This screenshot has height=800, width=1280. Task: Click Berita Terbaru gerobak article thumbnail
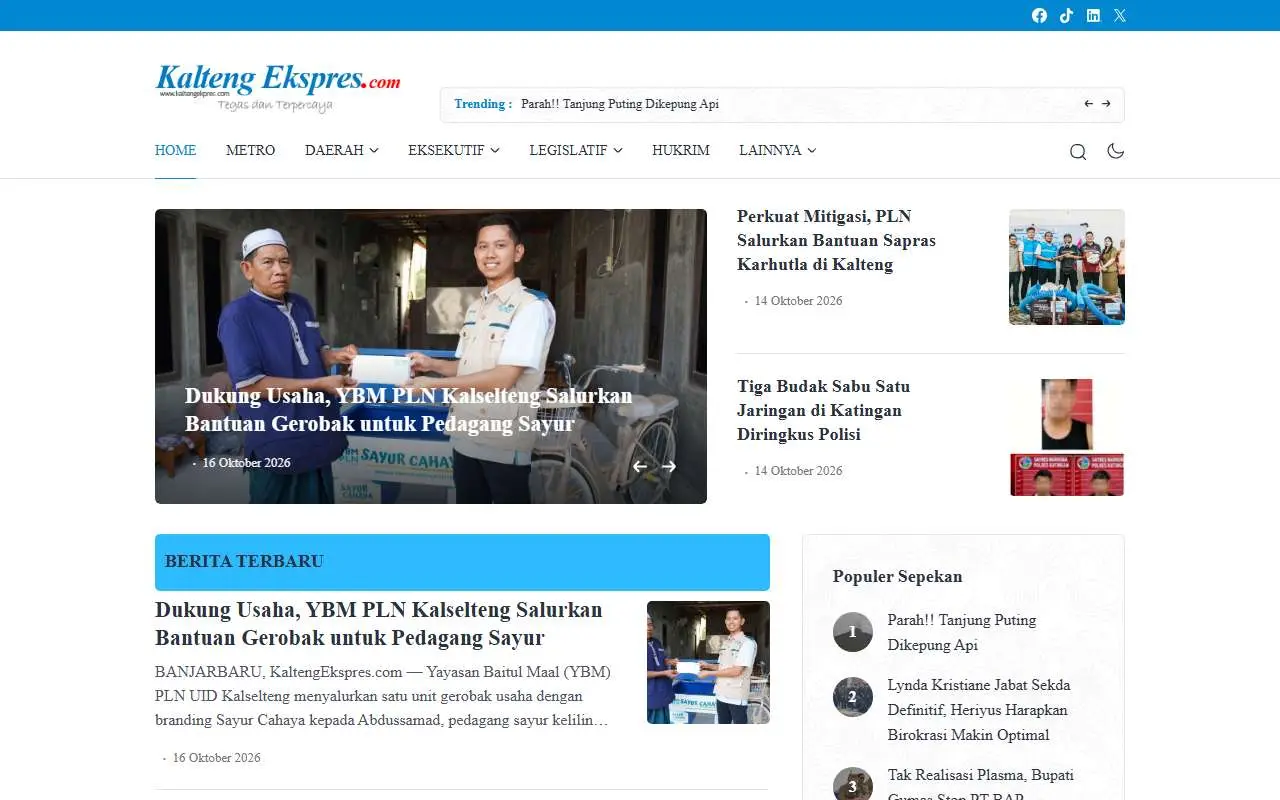708,662
